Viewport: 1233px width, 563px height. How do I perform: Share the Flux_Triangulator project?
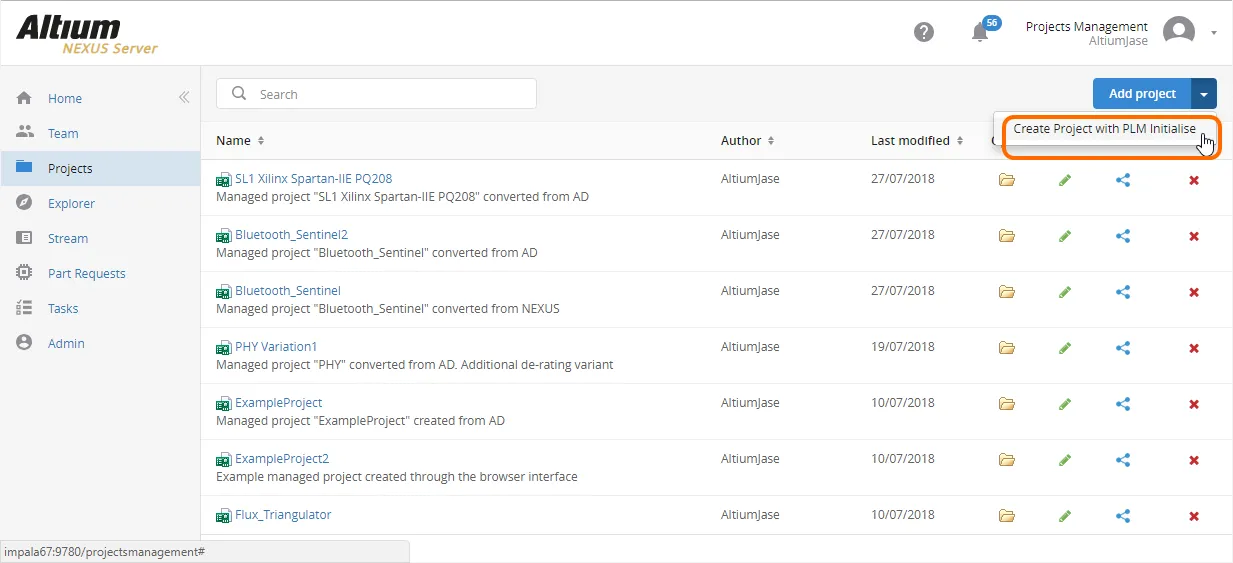(x=1123, y=516)
